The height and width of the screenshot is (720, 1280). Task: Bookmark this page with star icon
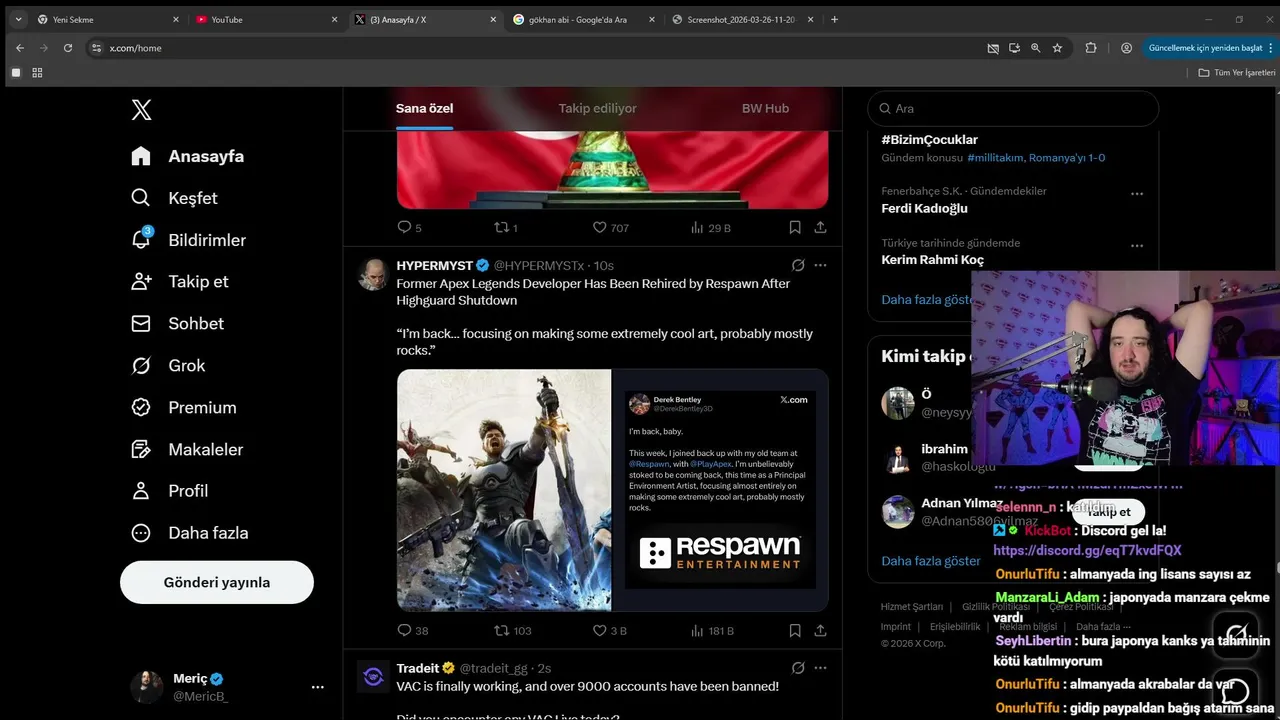[1057, 48]
